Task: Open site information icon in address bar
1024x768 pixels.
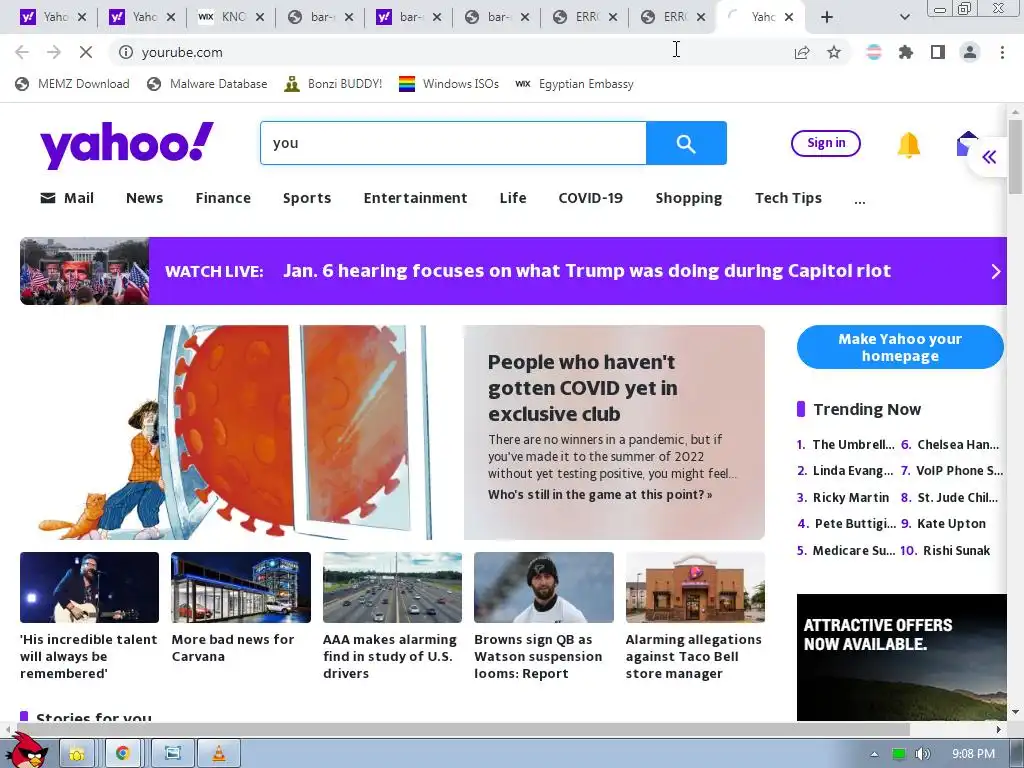Action: [126, 52]
